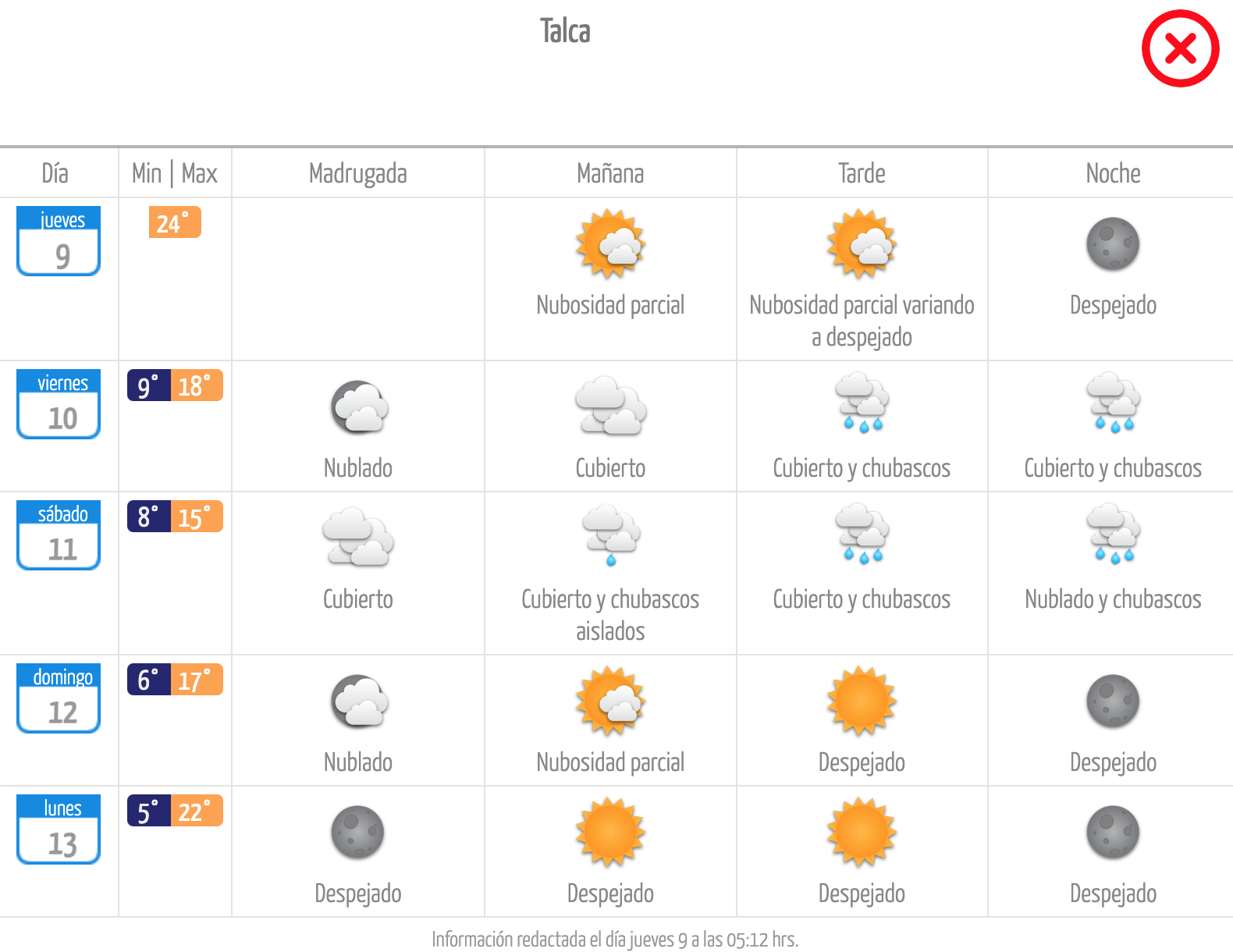Click the Madrugada column header
The image size is (1233, 952).
[358, 173]
